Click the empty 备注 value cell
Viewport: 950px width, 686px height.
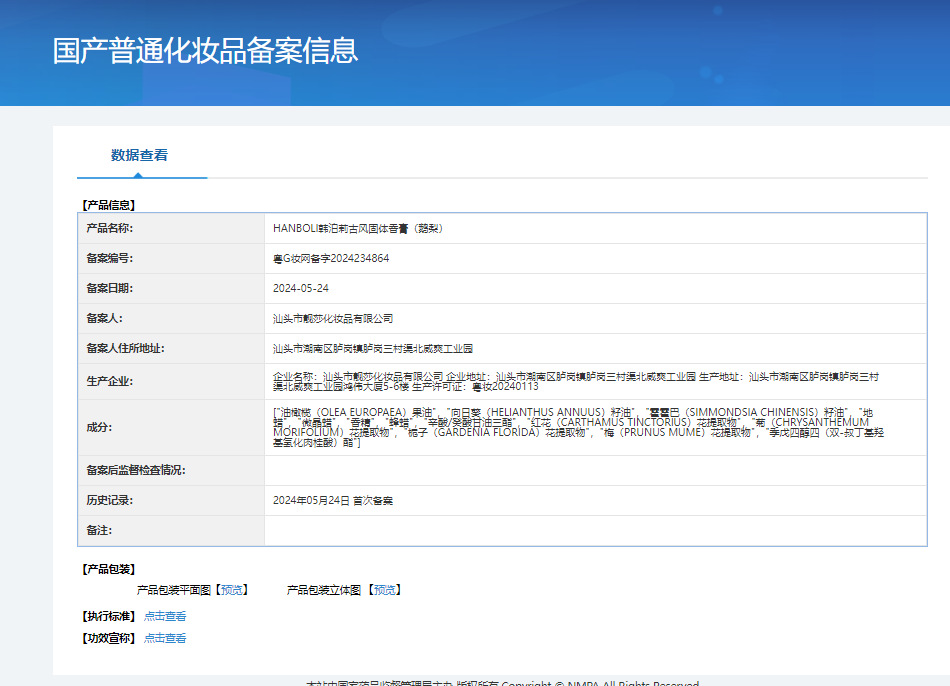595,530
